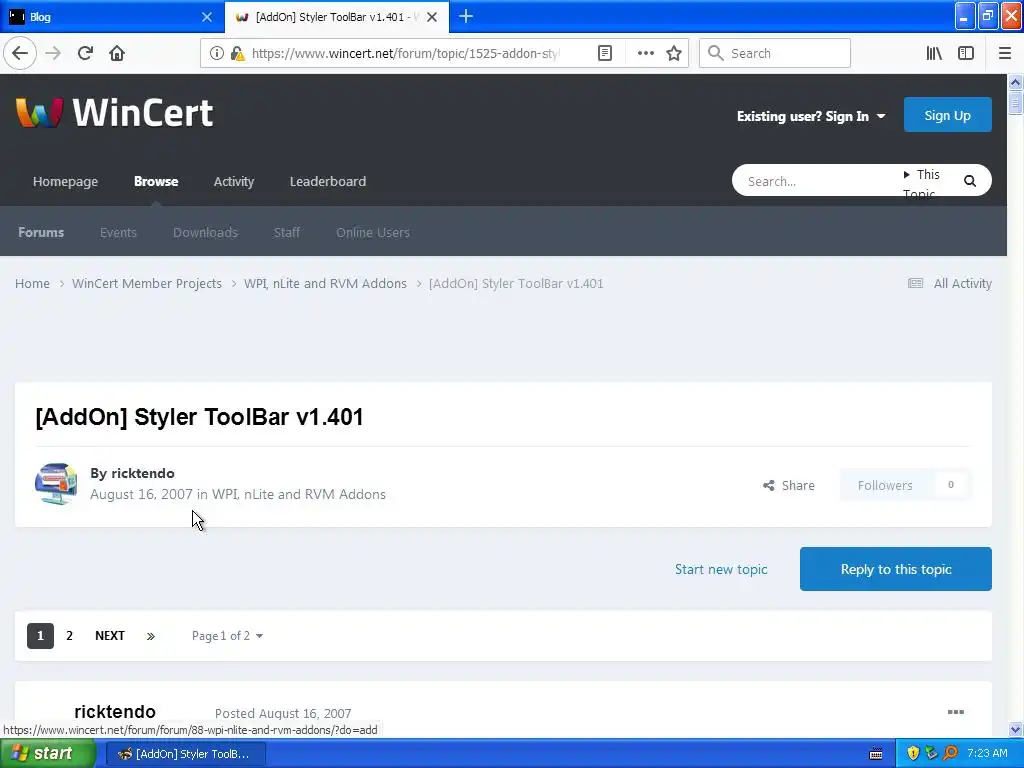This screenshot has height=768, width=1024.
Task: Close the Styler ToolBar tab
Action: tap(432, 17)
